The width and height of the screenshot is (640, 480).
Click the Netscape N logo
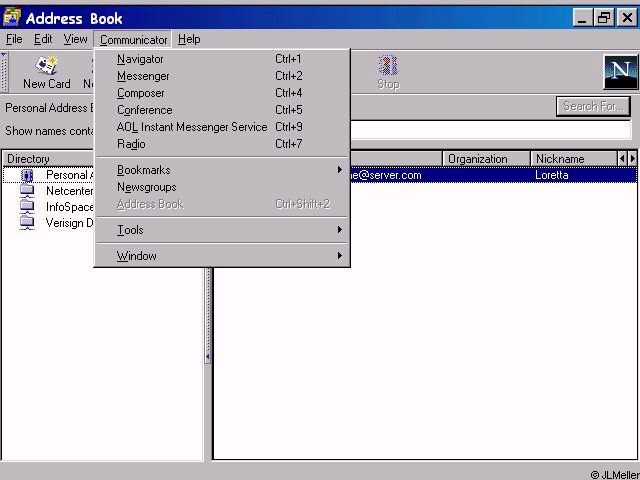tap(621, 72)
